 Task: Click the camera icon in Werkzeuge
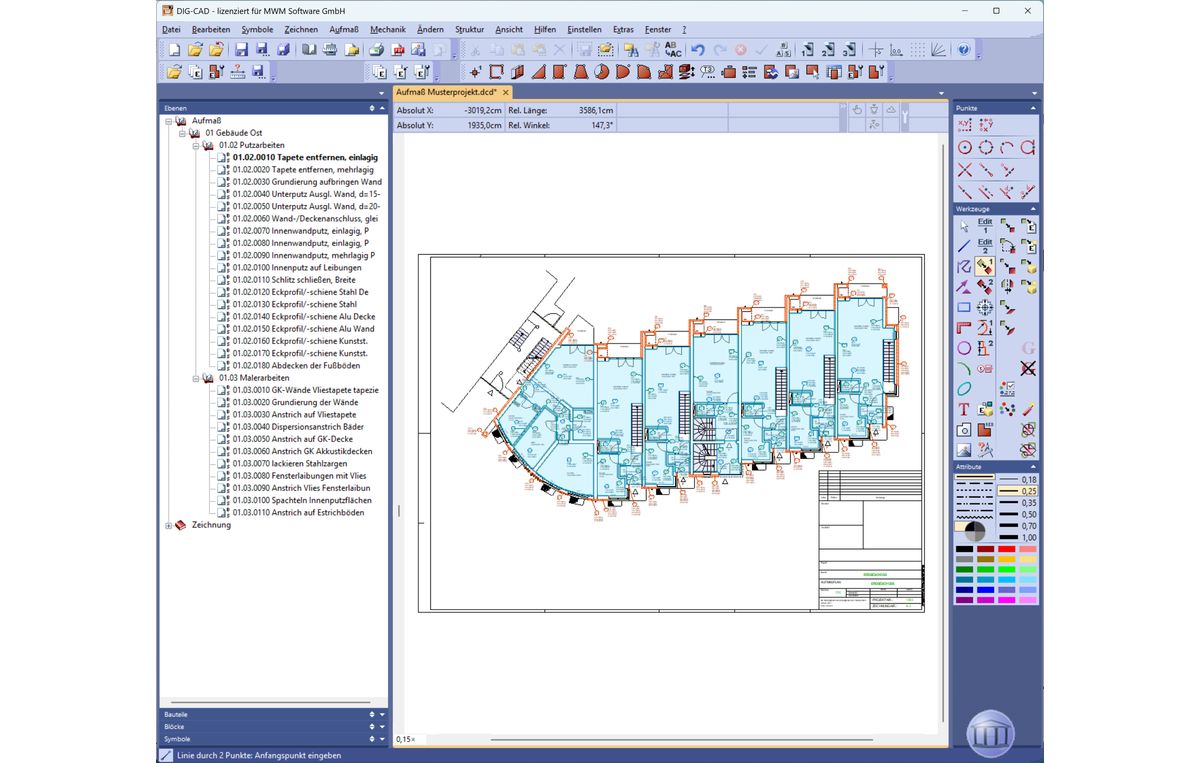964,430
